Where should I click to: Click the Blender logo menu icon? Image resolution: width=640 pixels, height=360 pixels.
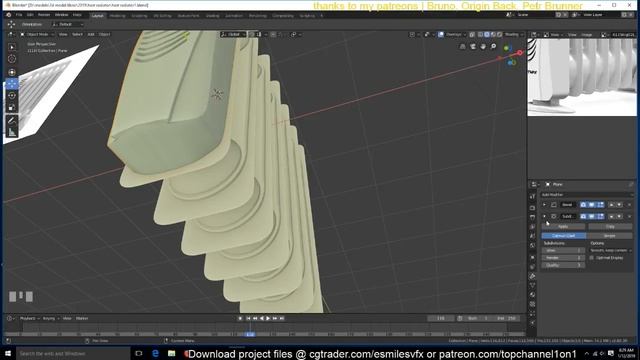click(8, 15)
